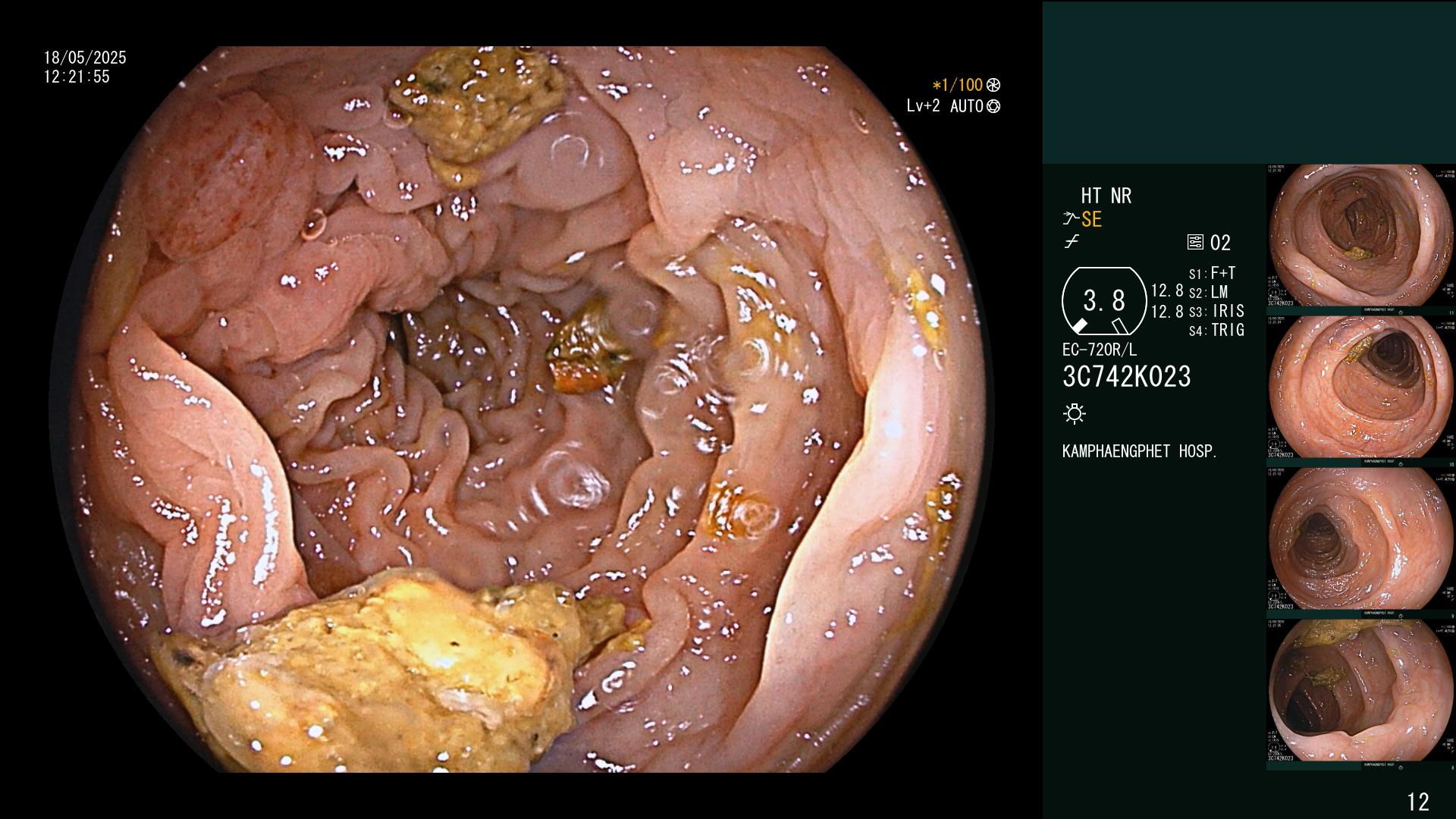Click the iris icon after Lv+2 AUTO

click(x=993, y=106)
